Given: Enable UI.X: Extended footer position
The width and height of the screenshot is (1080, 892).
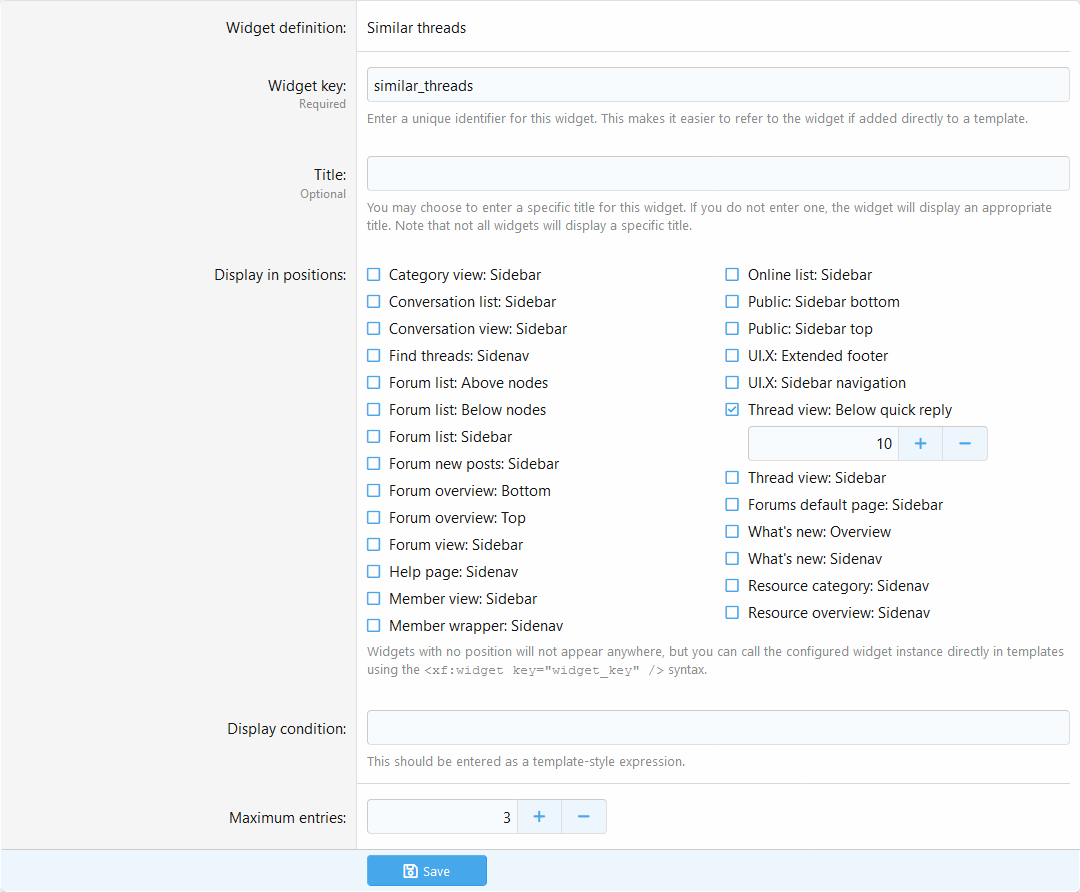Looking at the screenshot, I should tap(732, 356).
